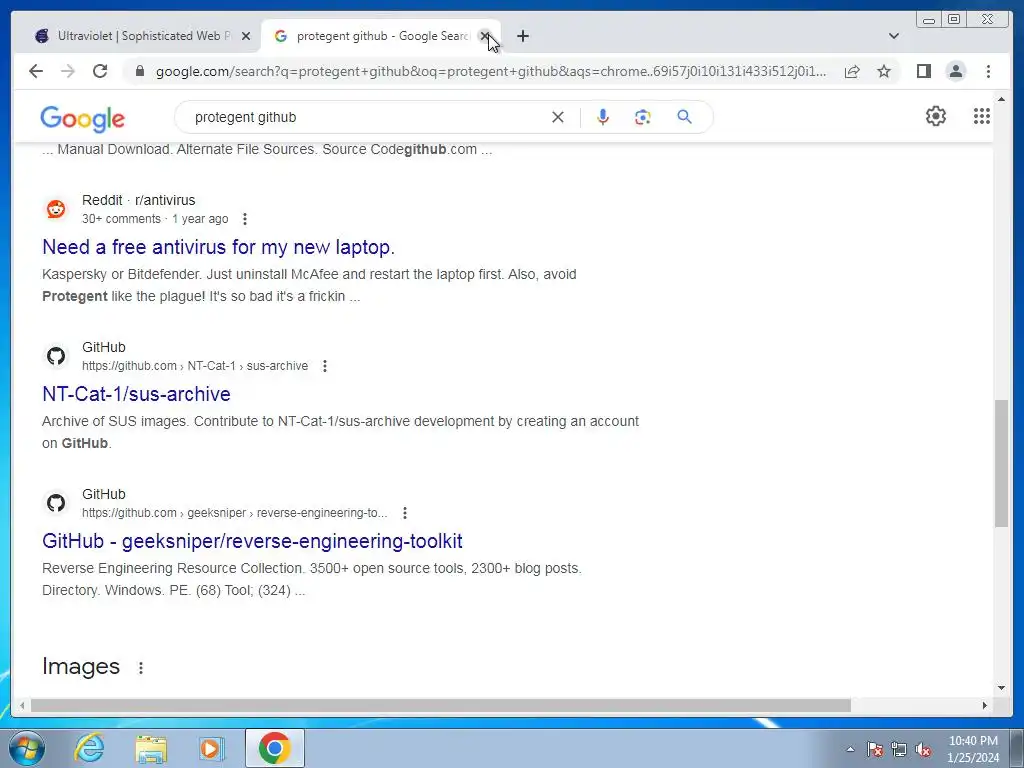This screenshot has height=768, width=1024.
Task: Click the github.com NT-Cat-1 sus-archive URL
Action: tap(195, 366)
